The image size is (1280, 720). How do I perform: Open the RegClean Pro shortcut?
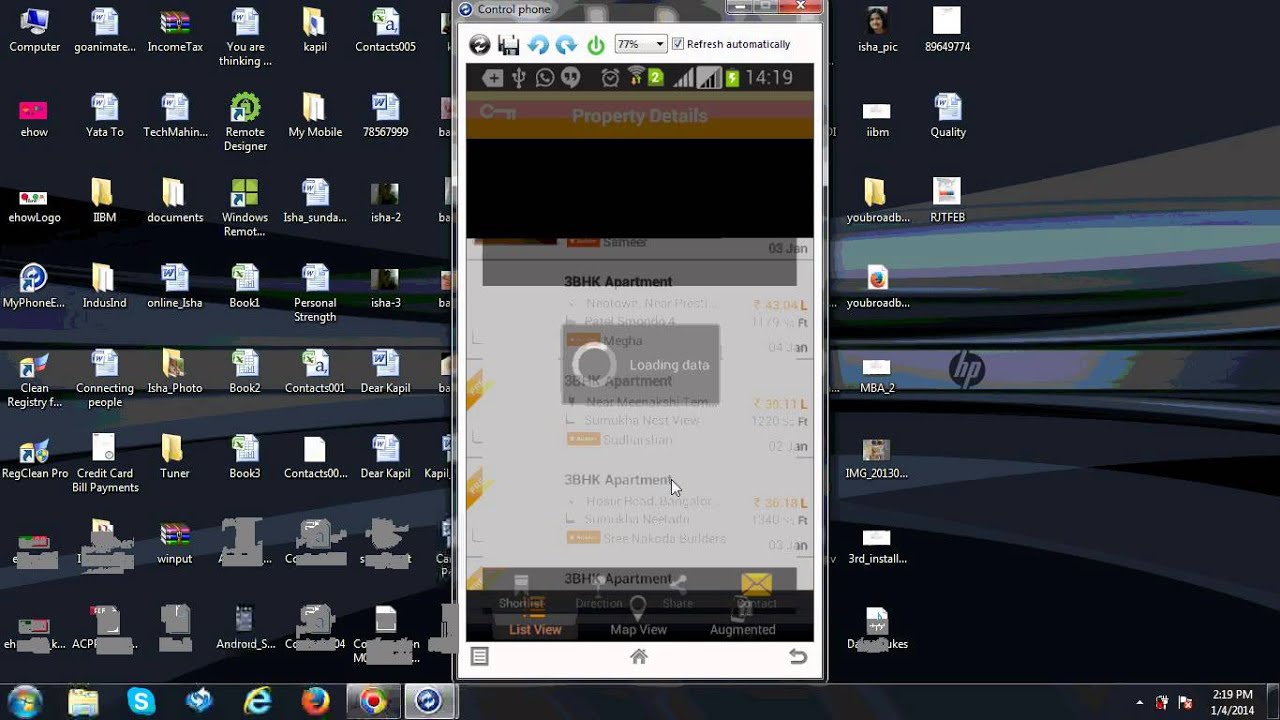(34, 457)
